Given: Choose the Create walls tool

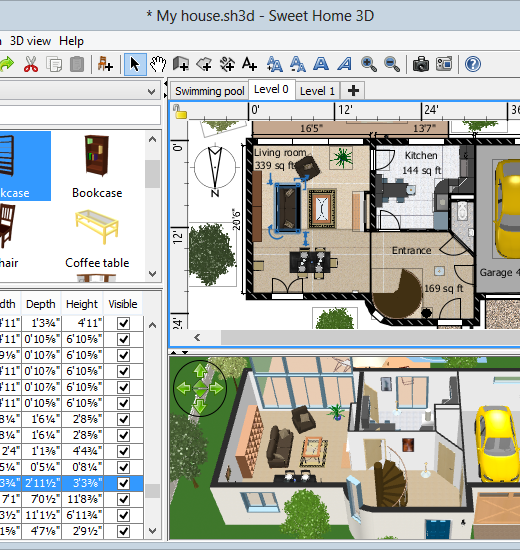Looking at the screenshot, I should click(181, 65).
